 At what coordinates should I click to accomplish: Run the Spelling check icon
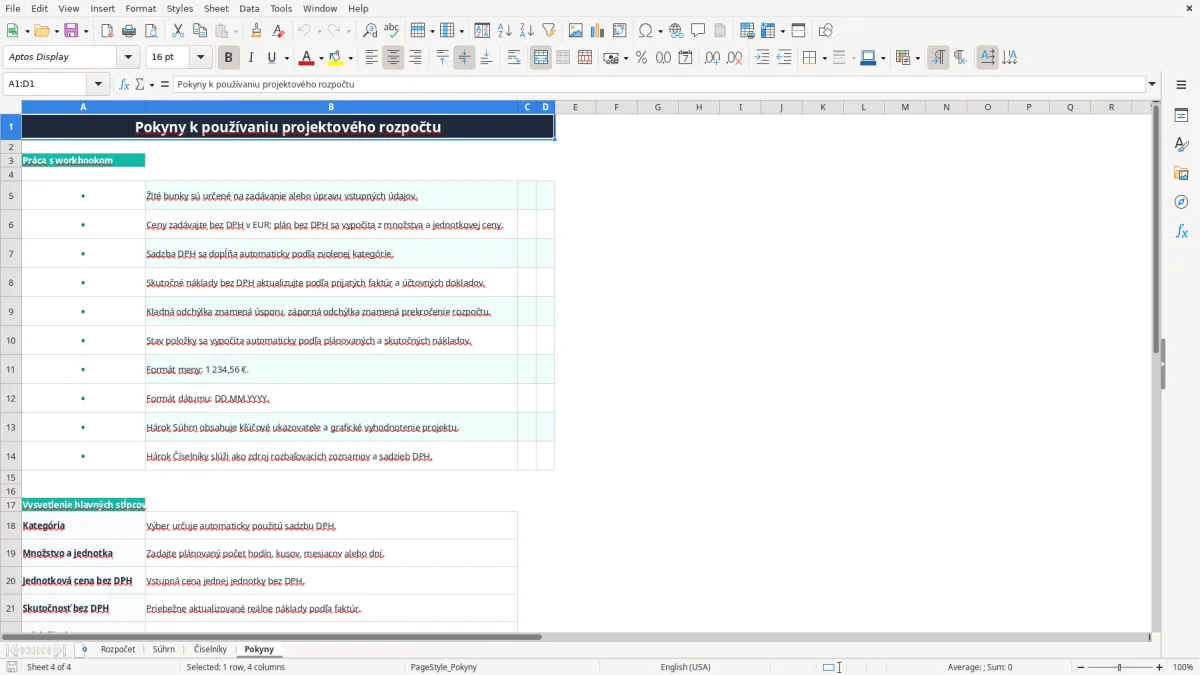coord(391,31)
